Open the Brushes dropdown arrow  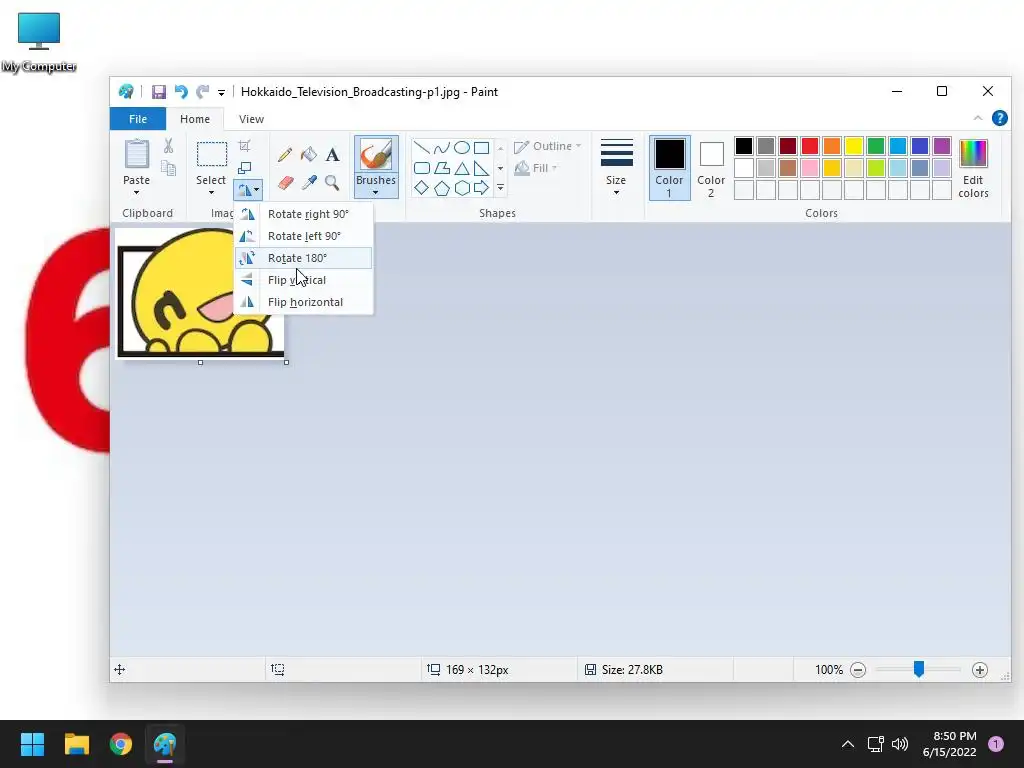[376, 193]
